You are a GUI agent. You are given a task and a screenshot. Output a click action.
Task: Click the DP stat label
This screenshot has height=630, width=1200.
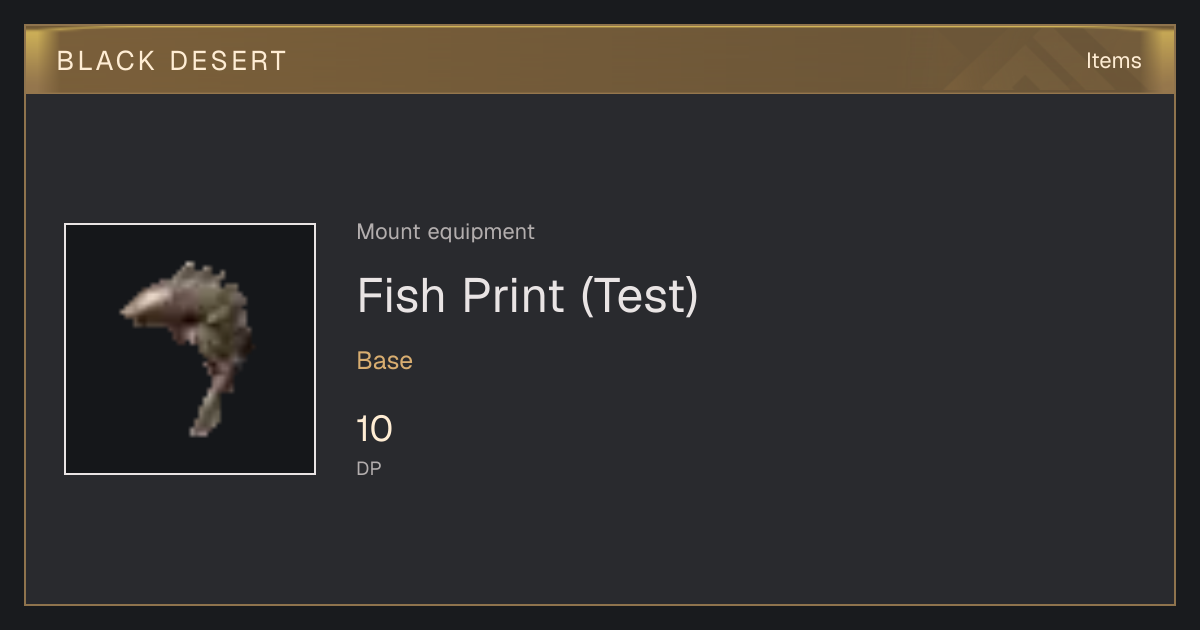[369, 468]
